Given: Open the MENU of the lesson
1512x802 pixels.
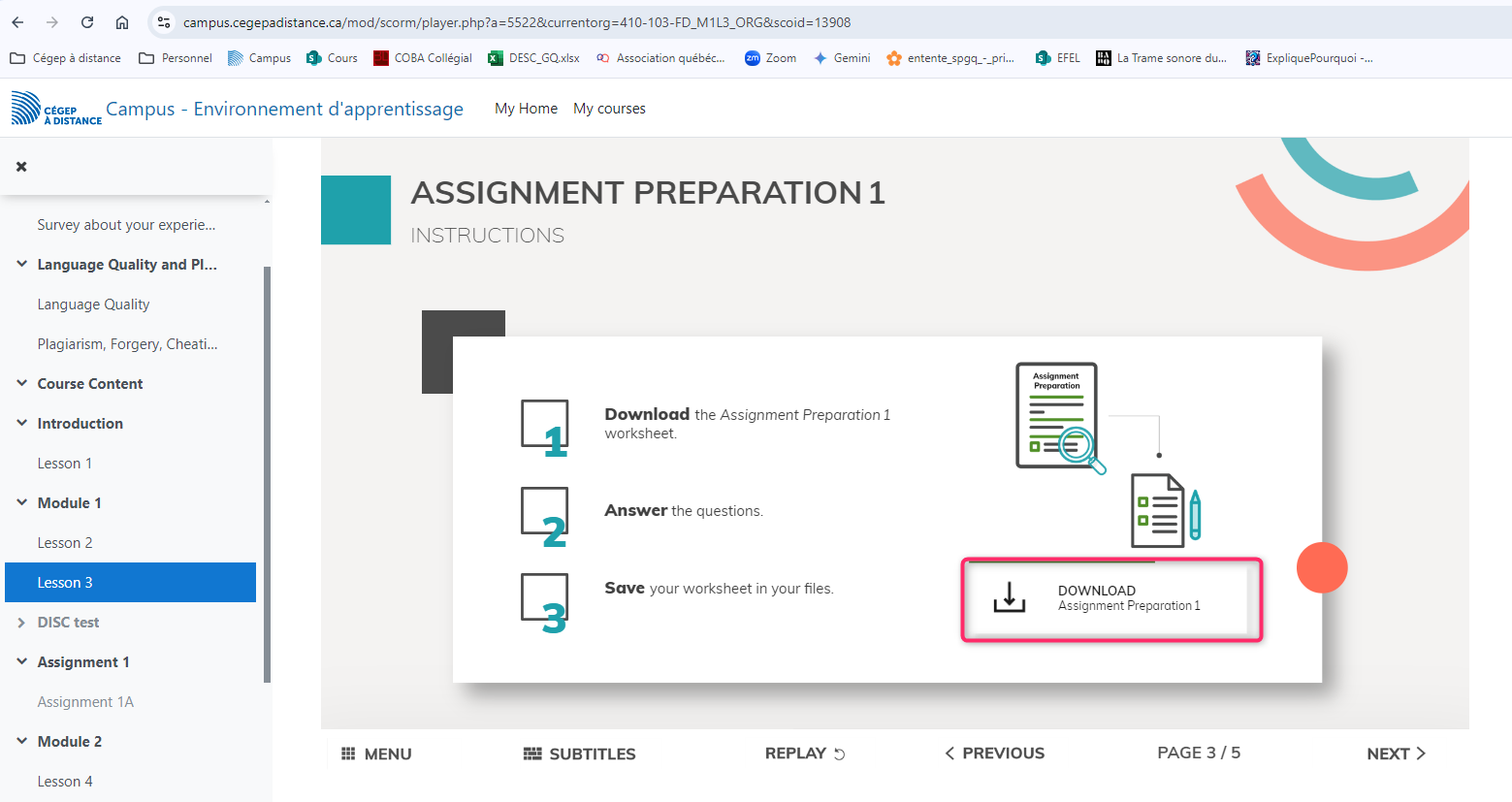Looking at the screenshot, I should (x=376, y=754).
